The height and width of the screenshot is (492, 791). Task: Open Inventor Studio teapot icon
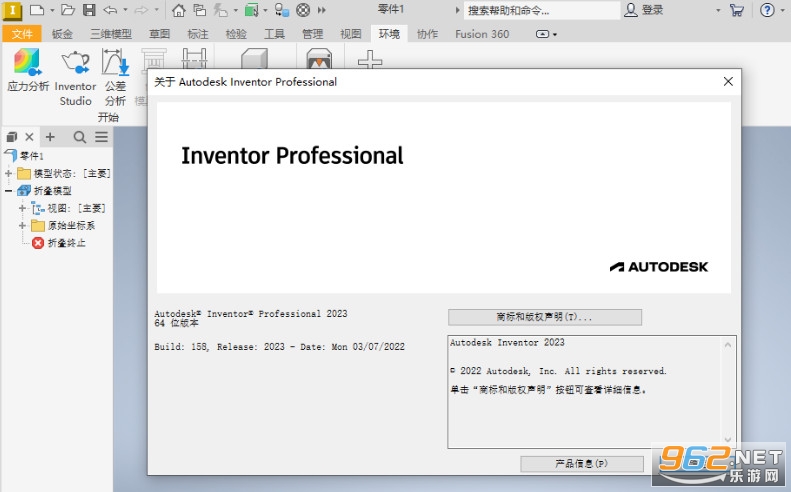tap(75, 78)
